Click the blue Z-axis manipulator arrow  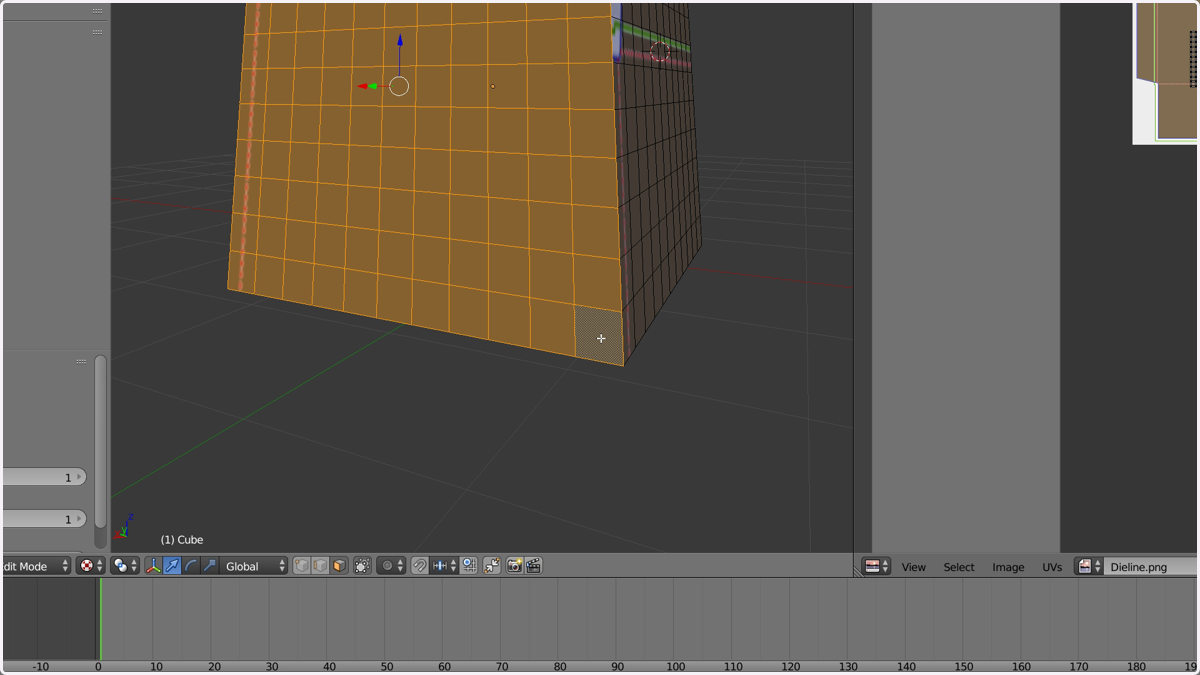click(x=400, y=41)
